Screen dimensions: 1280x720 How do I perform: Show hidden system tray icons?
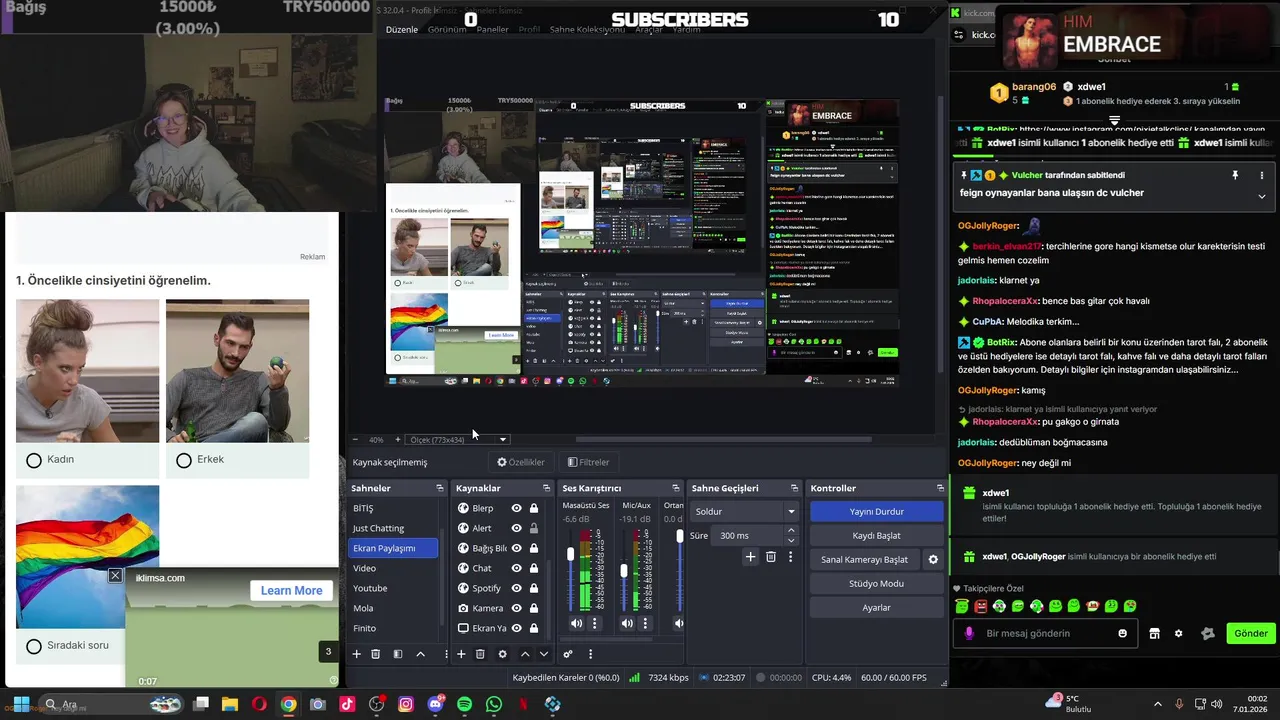pos(1158,704)
